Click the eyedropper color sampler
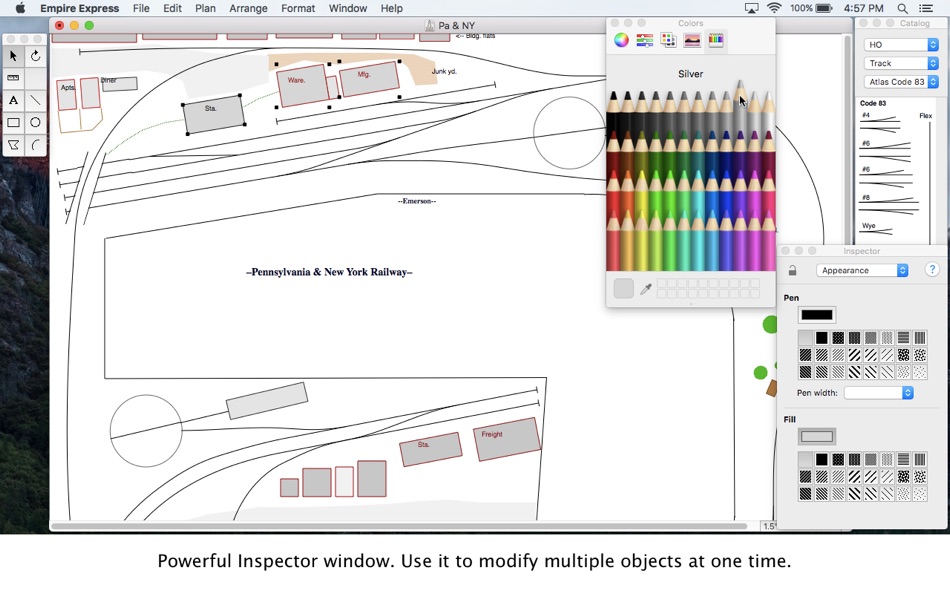The width and height of the screenshot is (950, 594). 646,289
